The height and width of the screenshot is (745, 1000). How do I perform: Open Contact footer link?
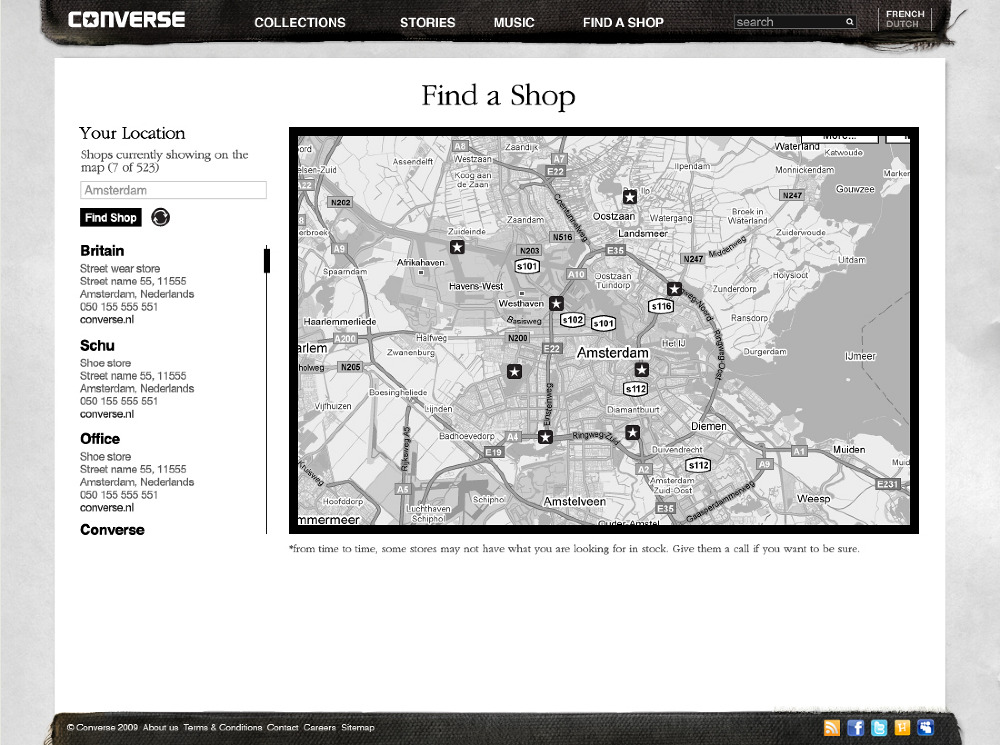coord(283,728)
